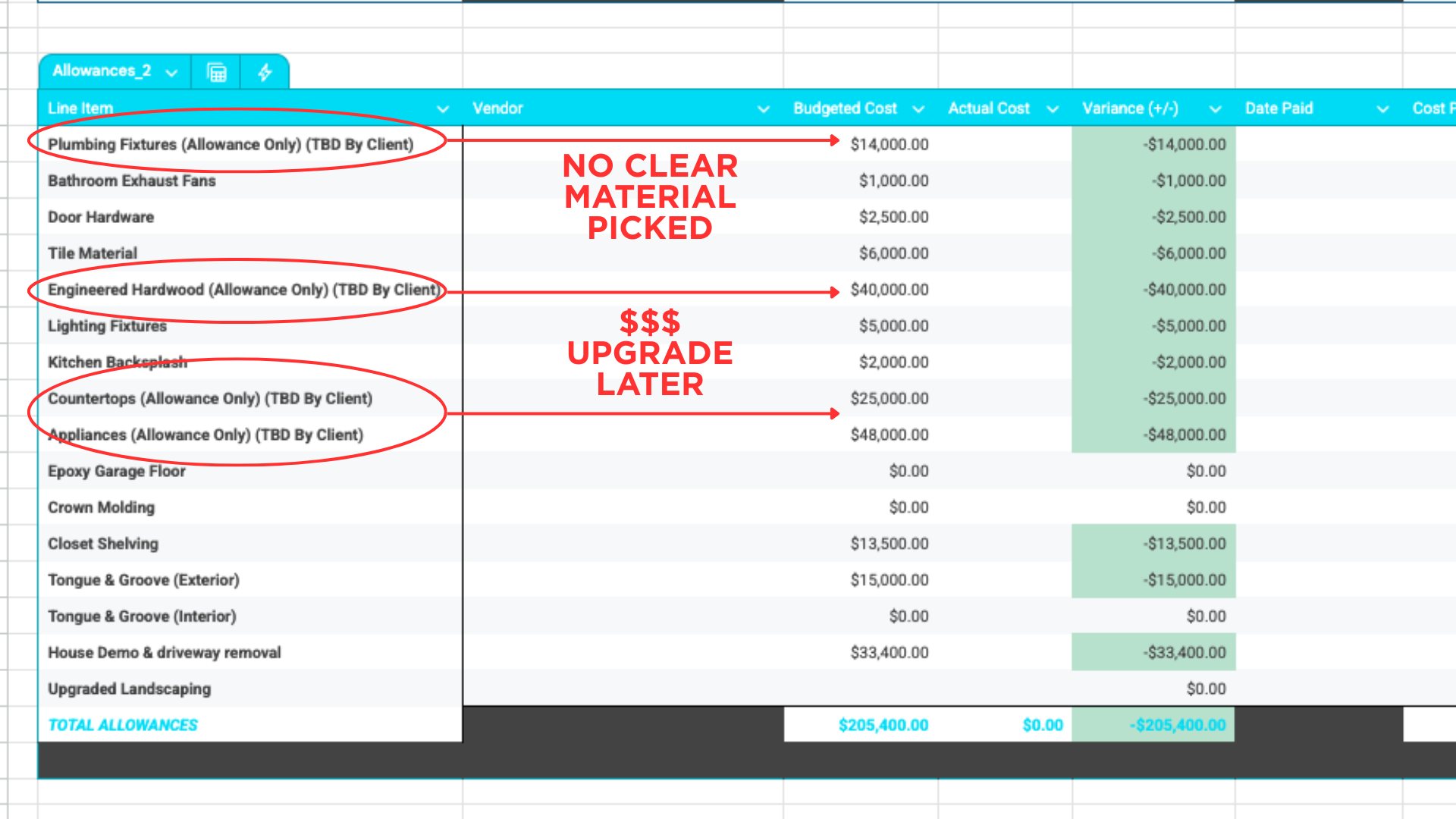This screenshot has width=1456, height=819.
Task: Expand the Actual Cost column dropdown
Action: click(x=1053, y=109)
